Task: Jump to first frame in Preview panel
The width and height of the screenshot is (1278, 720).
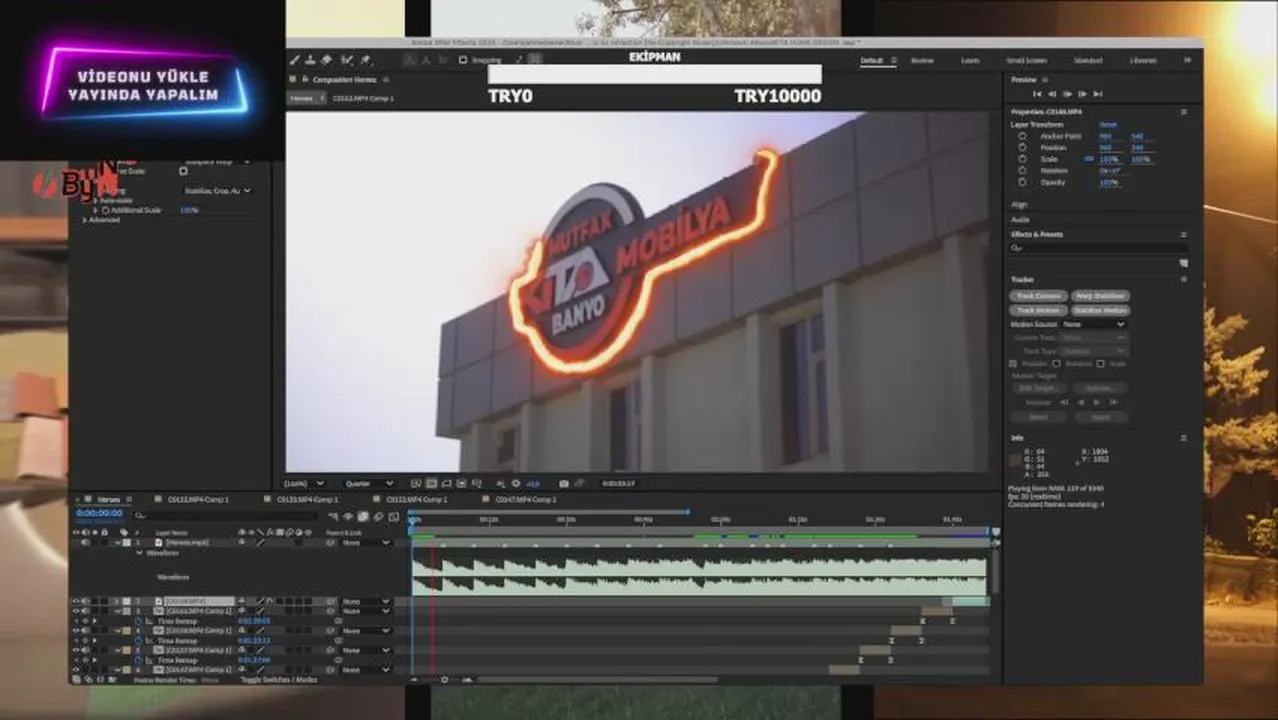Action: tap(1037, 94)
